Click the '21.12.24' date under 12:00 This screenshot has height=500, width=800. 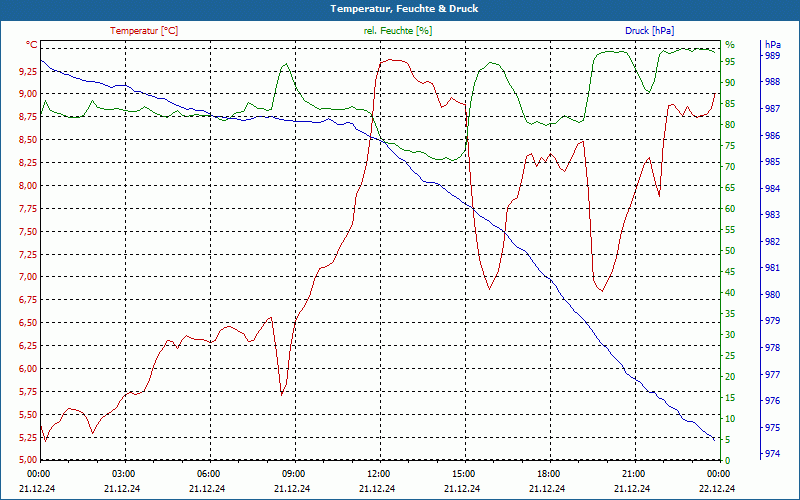(x=377, y=489)
